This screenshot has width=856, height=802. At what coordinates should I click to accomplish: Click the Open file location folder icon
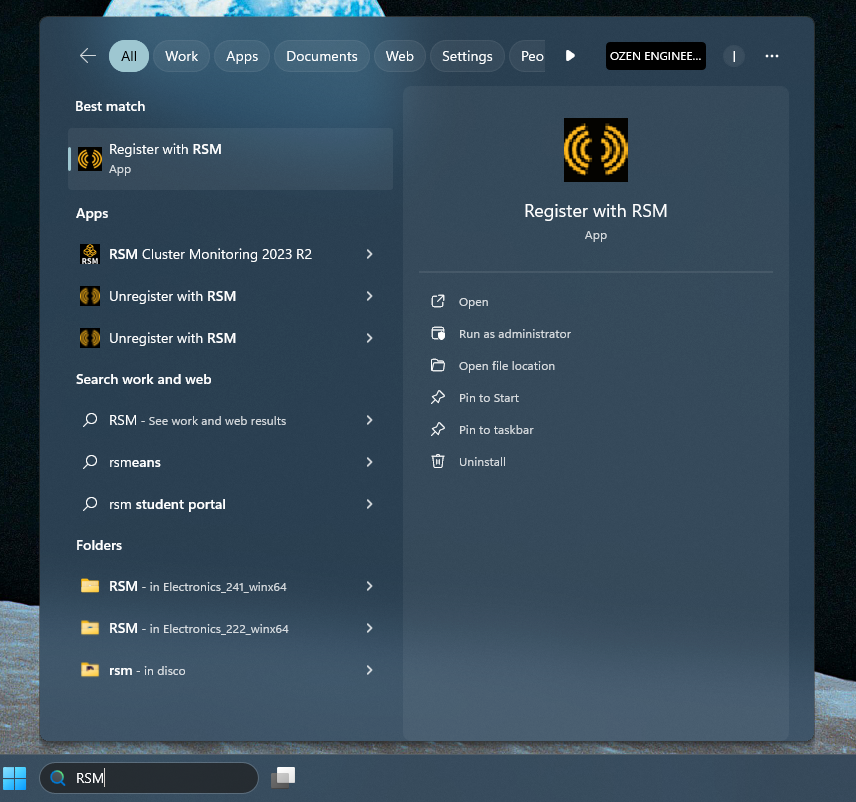pos(438,365)
